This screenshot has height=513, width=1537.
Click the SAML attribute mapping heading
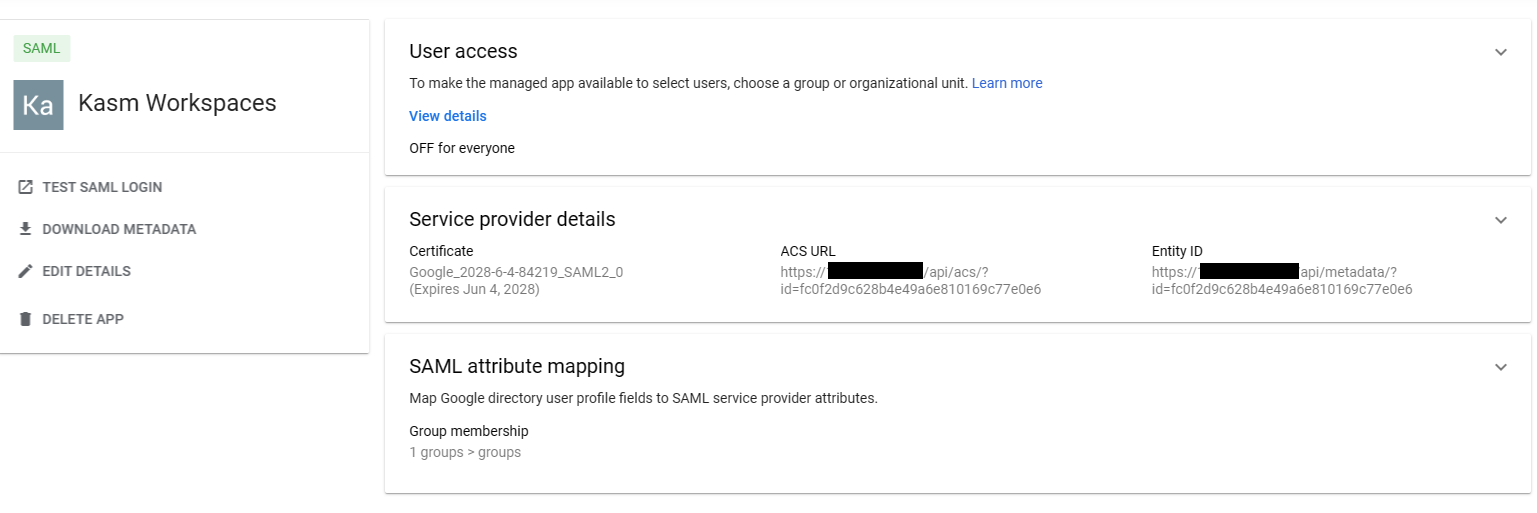tap(517, 366)
